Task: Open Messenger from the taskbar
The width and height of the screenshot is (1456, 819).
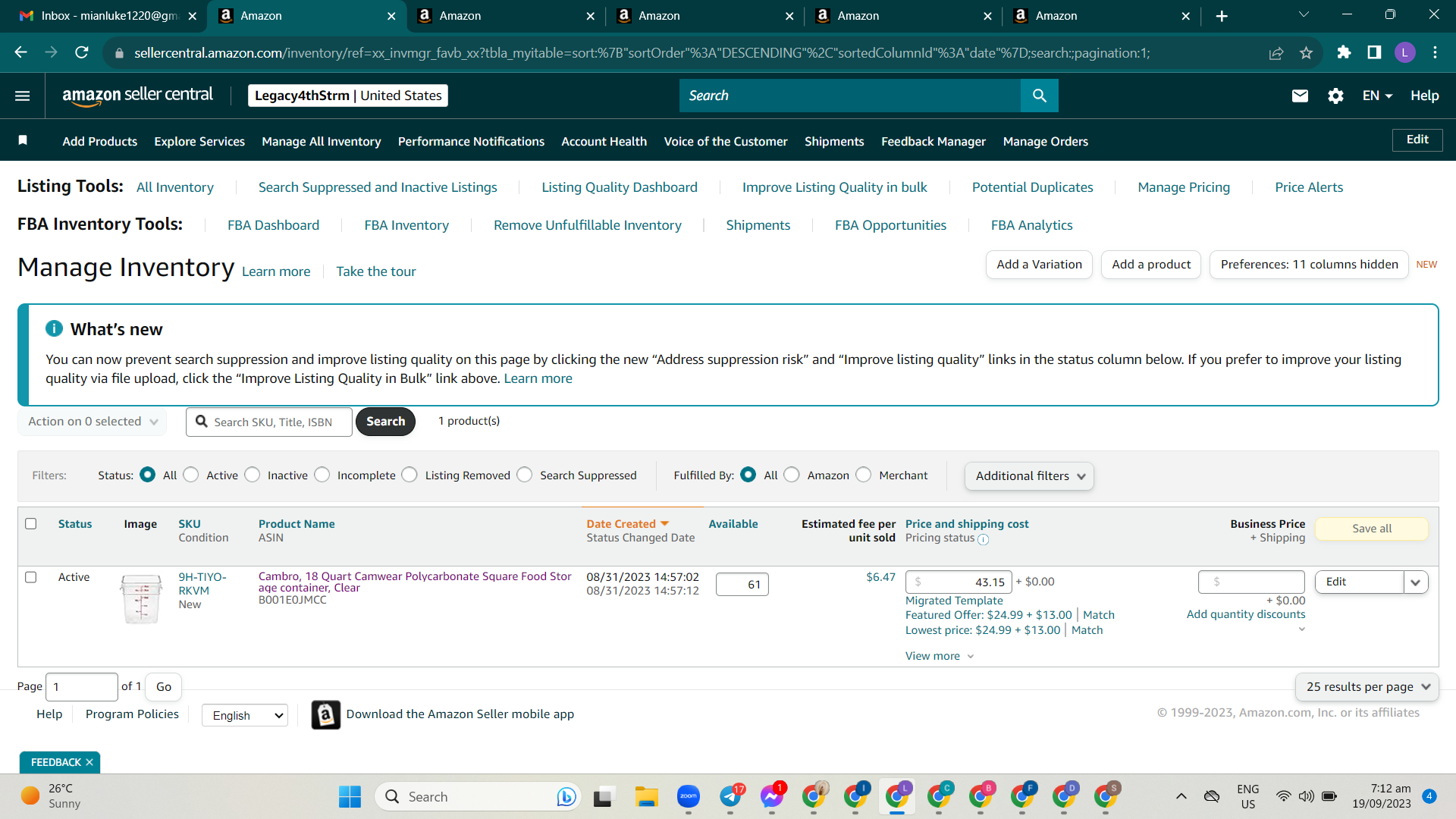Action: click(x=772, y=796)
